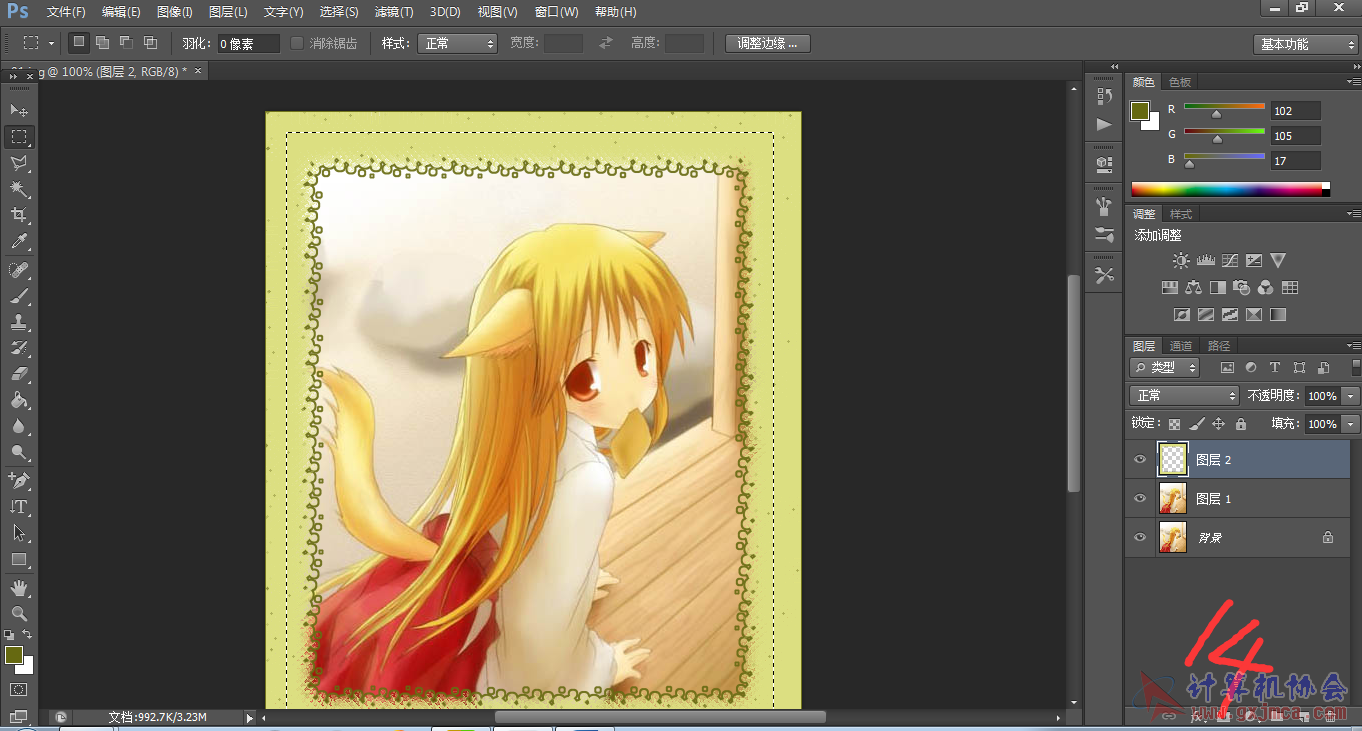Screen dimensions: 1362x731
Task: Open the 滤镜(T) menu
Action: click(394, 12)
